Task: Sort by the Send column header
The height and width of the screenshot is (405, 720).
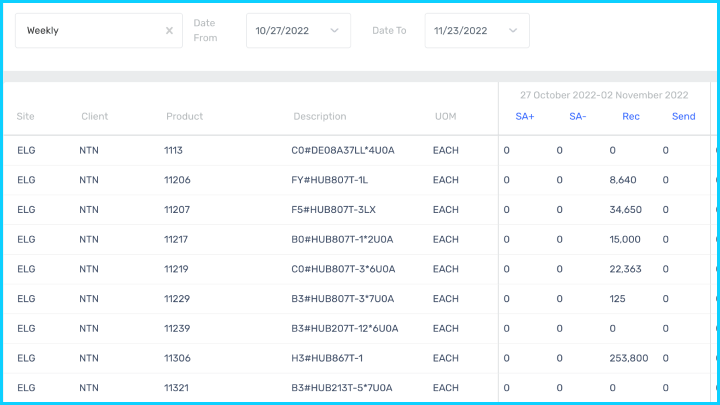Action: pos(684,117)
